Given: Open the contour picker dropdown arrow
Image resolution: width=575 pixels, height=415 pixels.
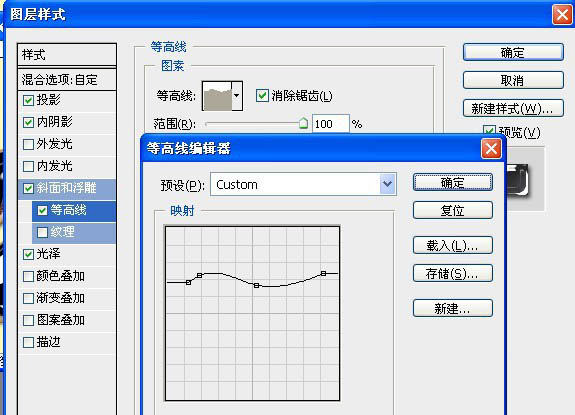Looking at the screenshot, I should pyautogui.click(x=237, y=96).
